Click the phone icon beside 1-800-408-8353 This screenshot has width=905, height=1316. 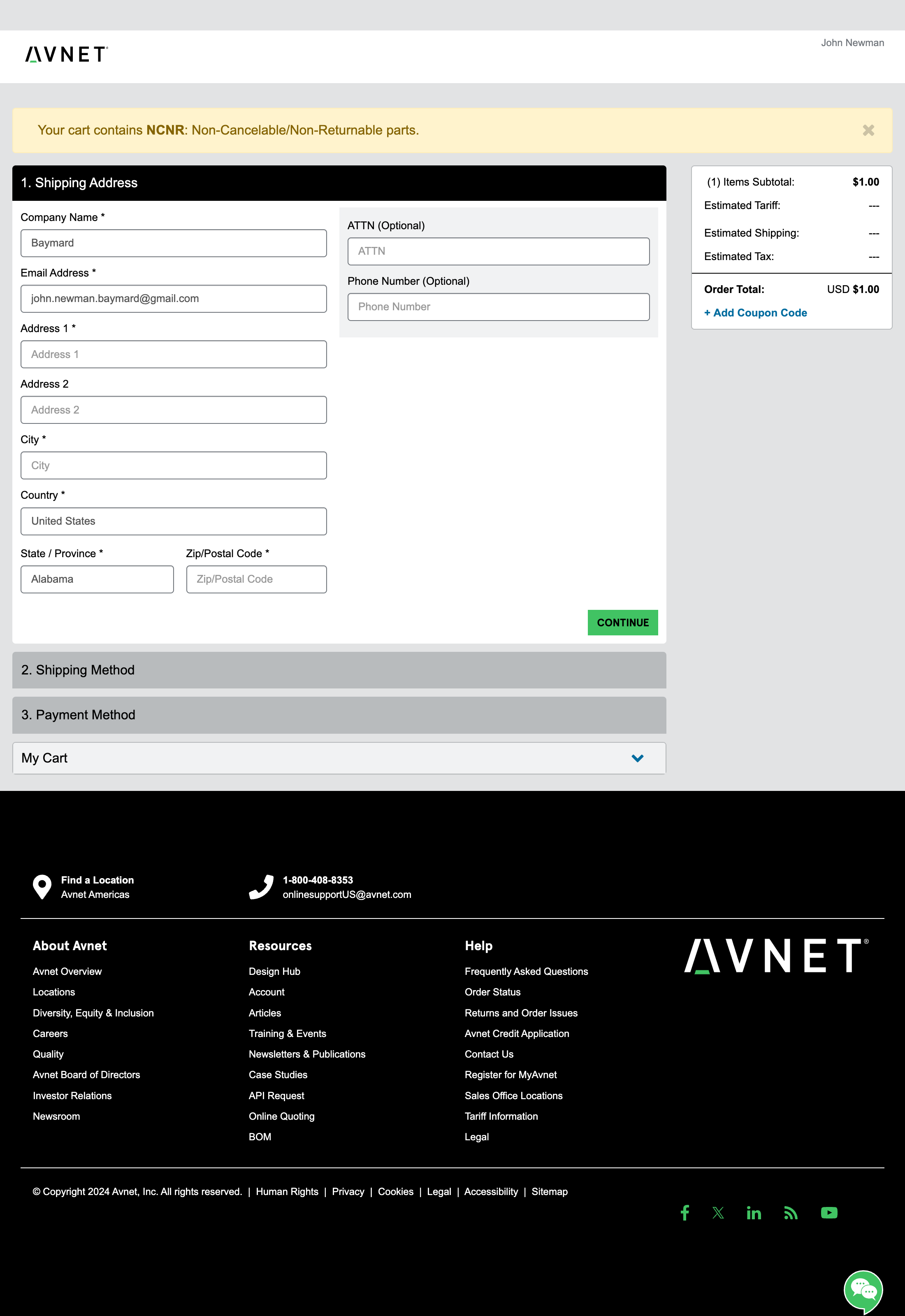click(x=261, y=887)
